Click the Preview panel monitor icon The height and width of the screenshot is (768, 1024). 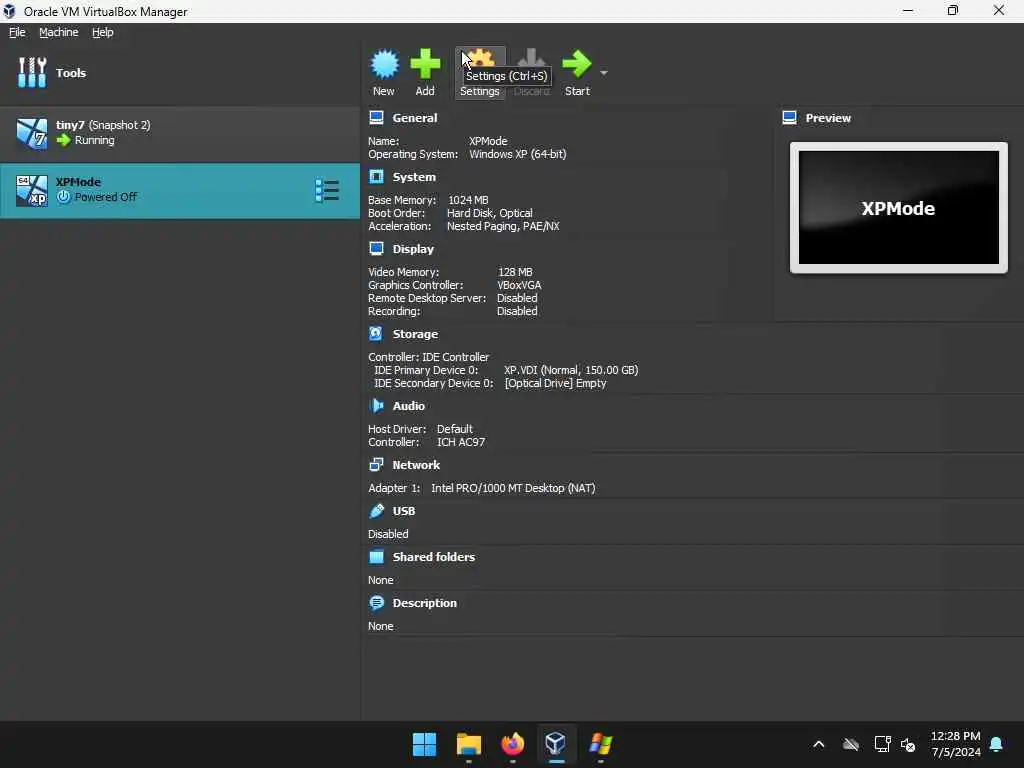point(790,118)
